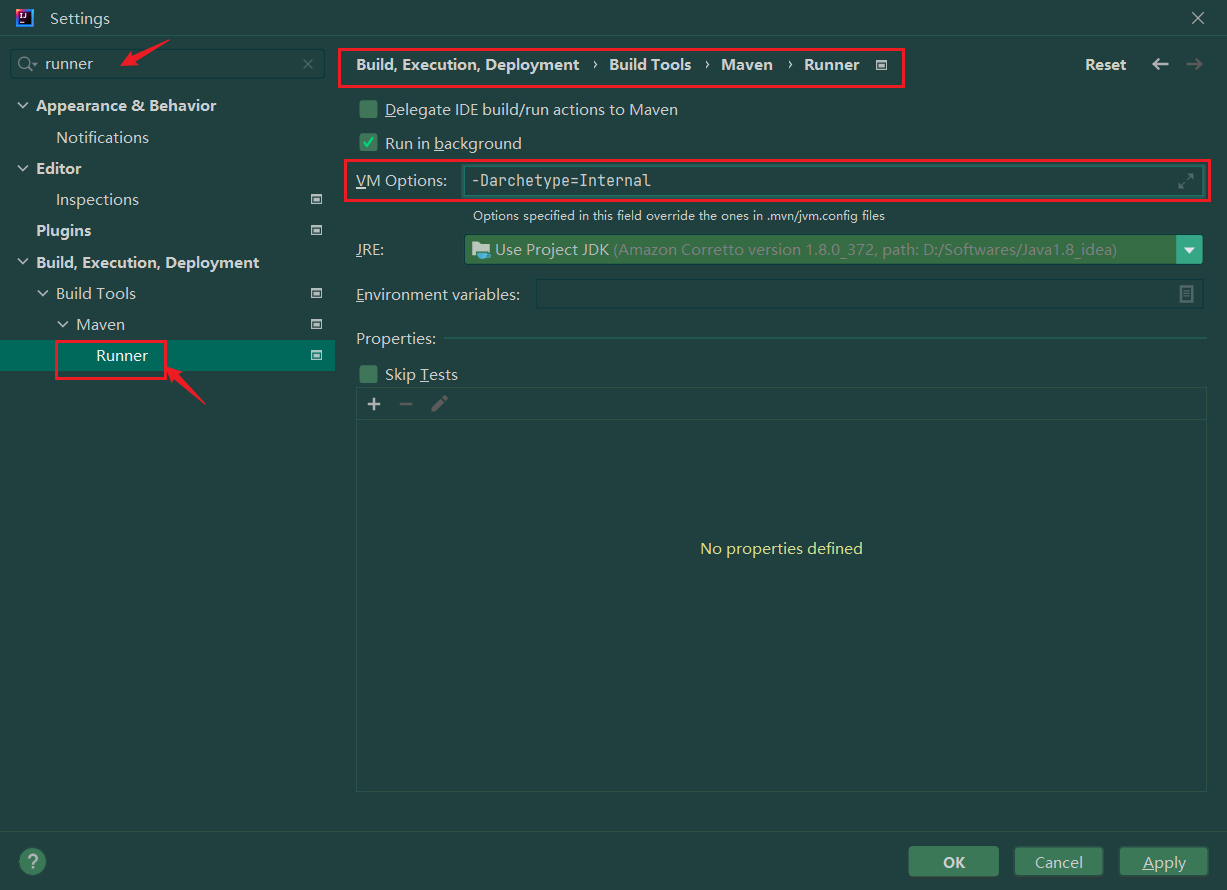Focus the settings search field
Image resolution: width=1227 pixels, height=890 pixels.
167,64
